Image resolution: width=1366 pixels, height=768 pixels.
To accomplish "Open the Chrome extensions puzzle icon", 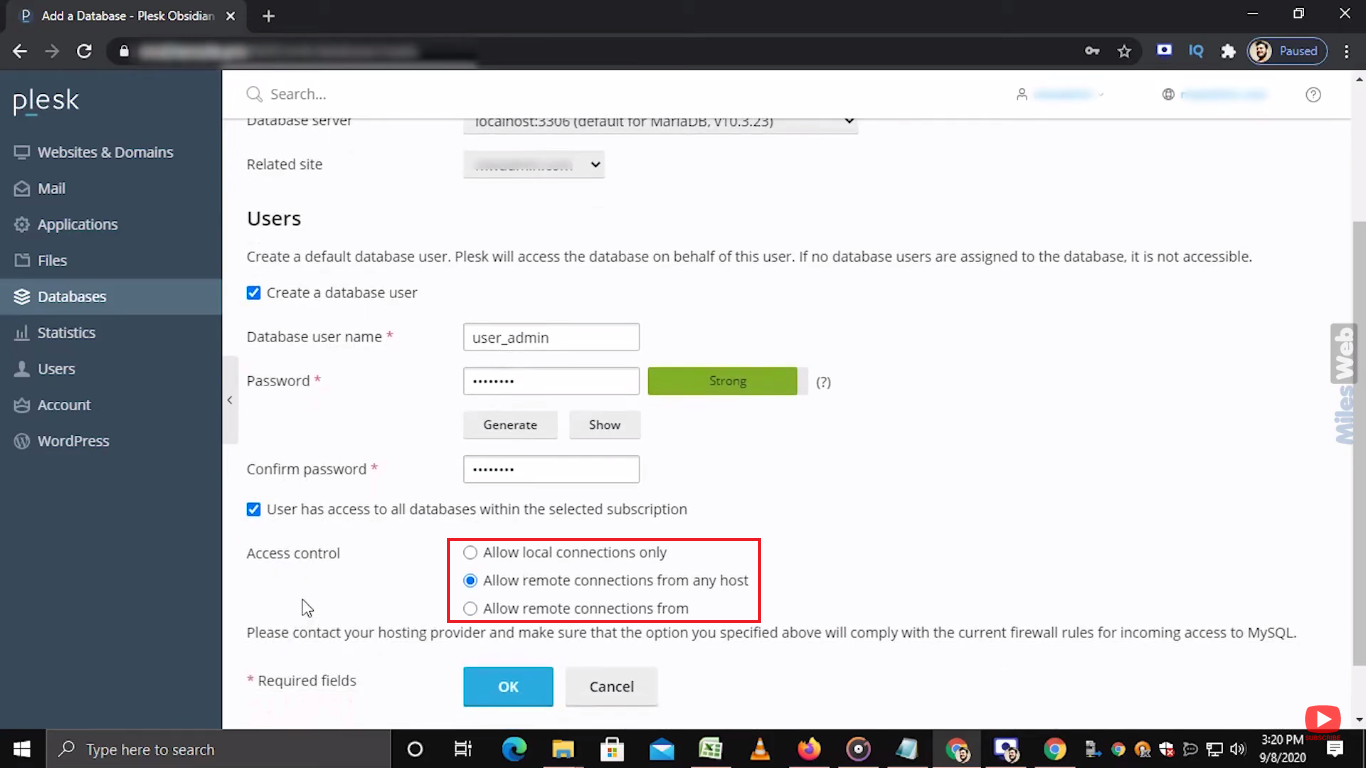I will click(1228, 51).
